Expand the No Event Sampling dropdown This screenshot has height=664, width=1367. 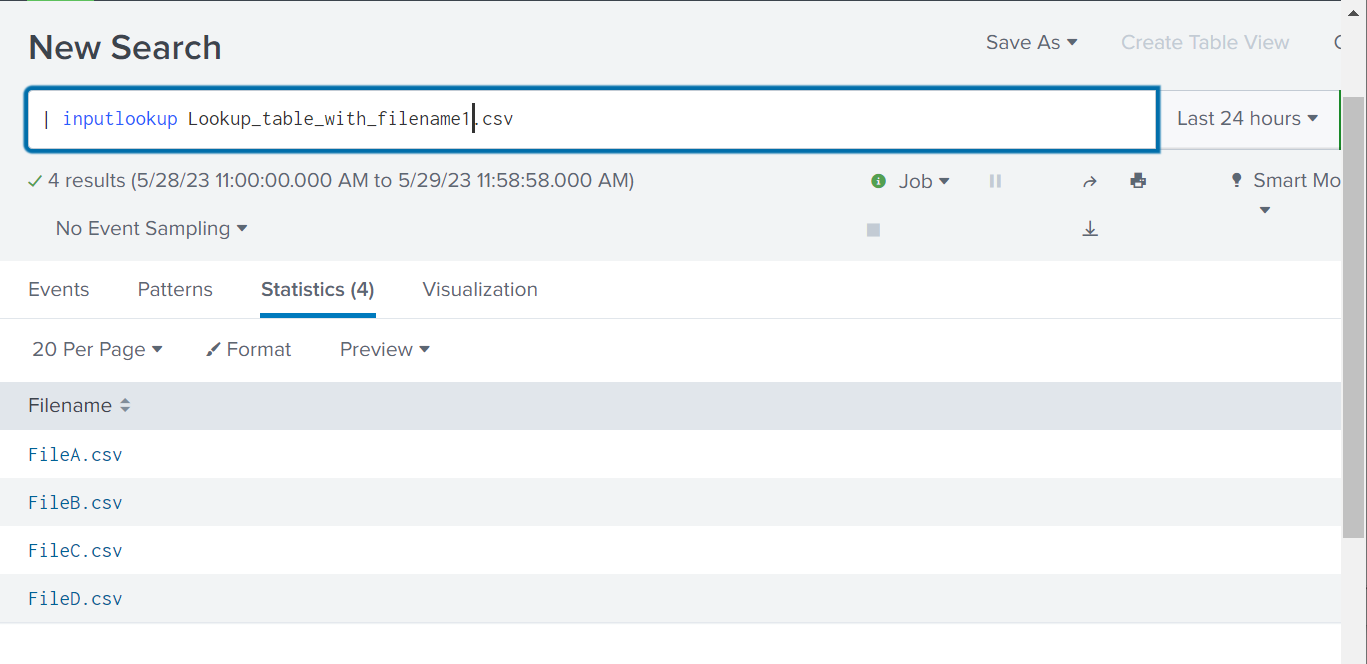pos(151,229)
